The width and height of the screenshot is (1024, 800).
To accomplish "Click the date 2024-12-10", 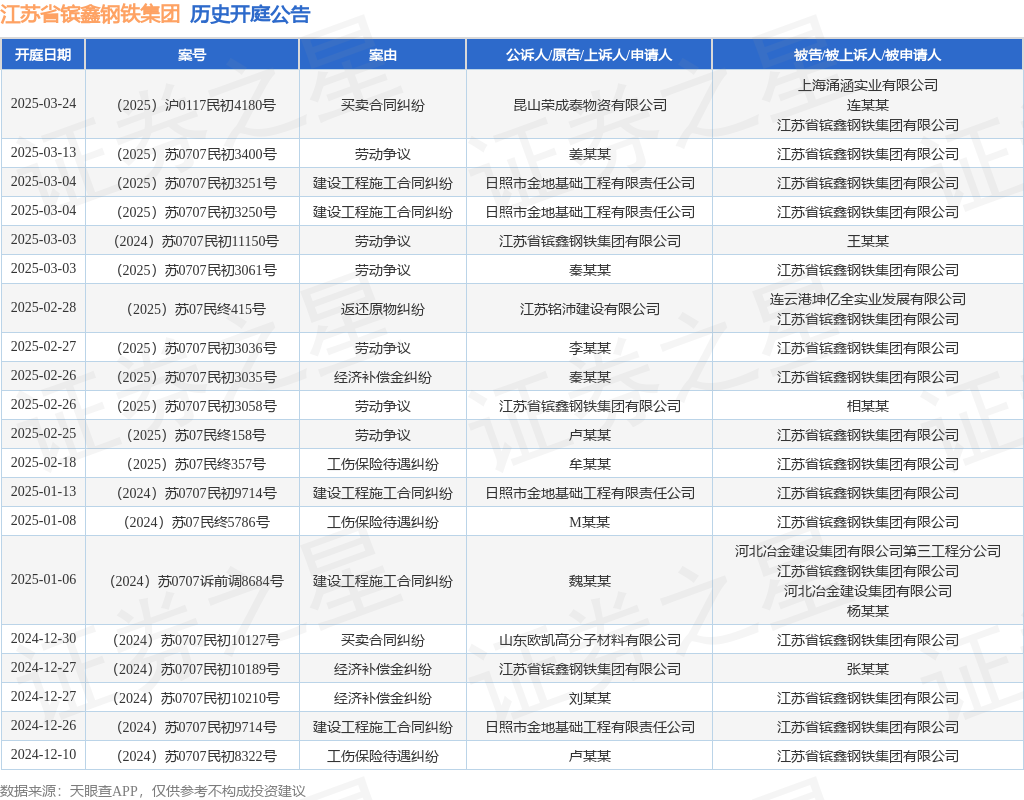I will pyautogui.click(x=43, y=755).
